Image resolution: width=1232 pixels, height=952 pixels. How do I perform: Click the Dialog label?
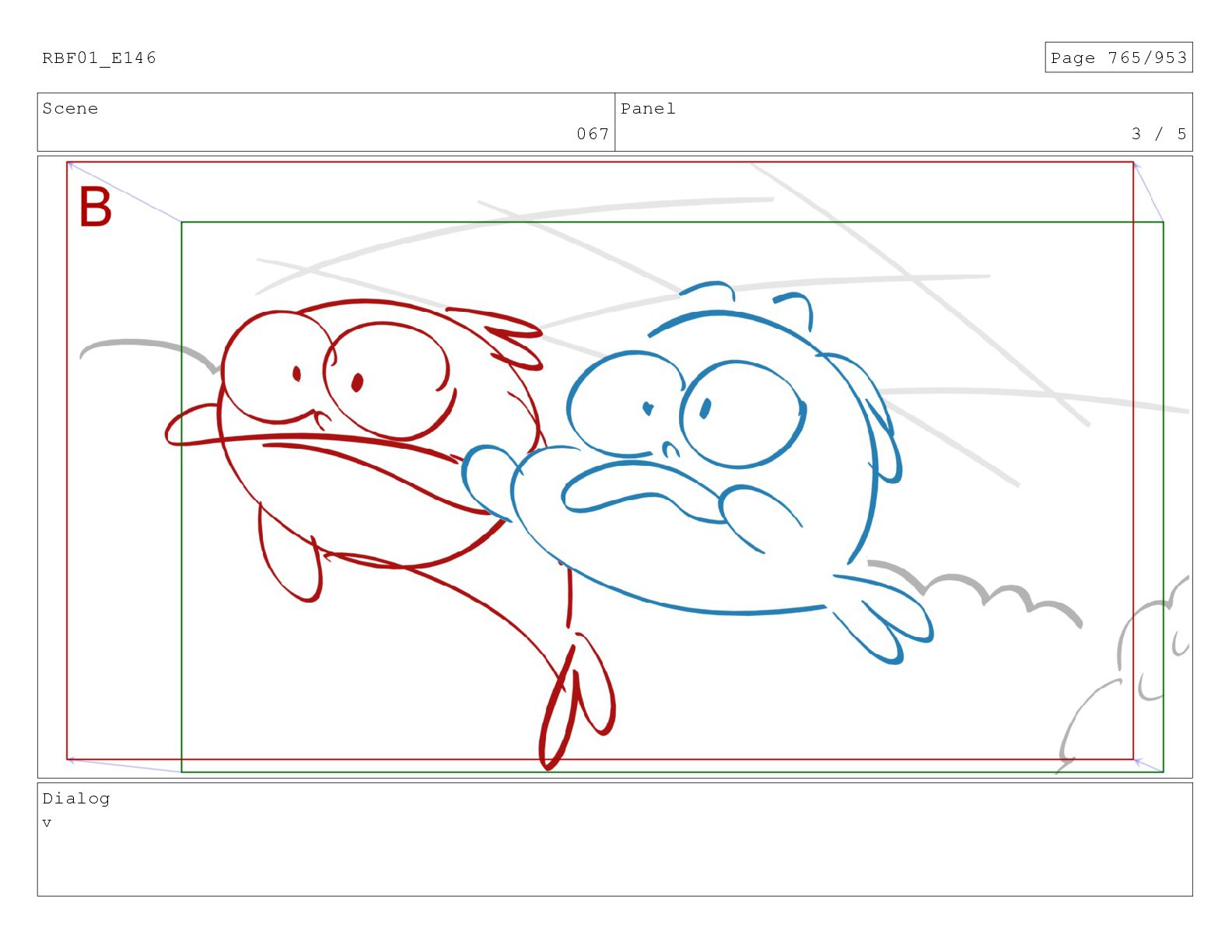click(x=76, y=799)
